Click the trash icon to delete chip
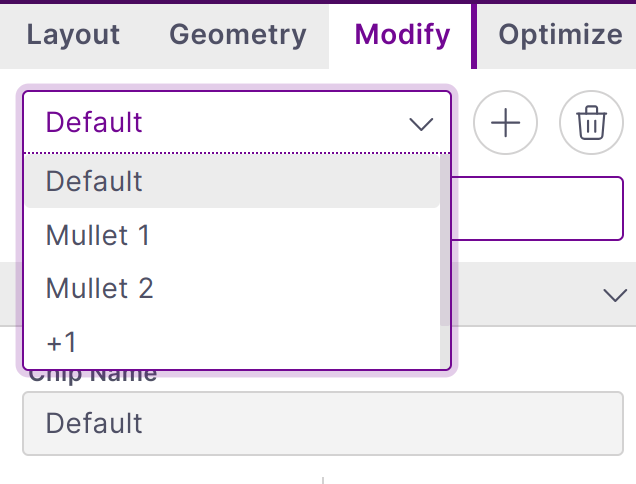The image size is (636, 484). [591, 123]
